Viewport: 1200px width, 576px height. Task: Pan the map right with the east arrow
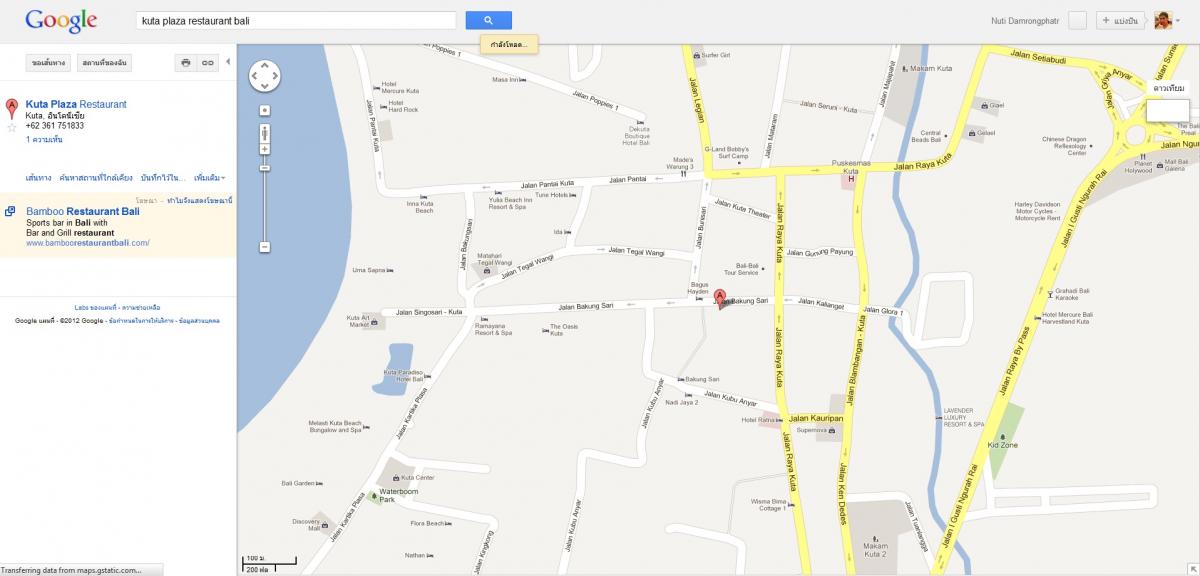pos(275,76)
